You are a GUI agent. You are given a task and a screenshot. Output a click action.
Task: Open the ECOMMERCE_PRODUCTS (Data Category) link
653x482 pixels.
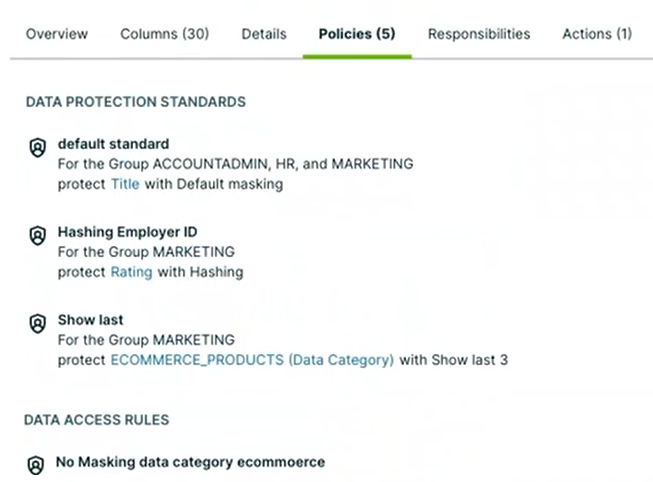click(252, 359)
